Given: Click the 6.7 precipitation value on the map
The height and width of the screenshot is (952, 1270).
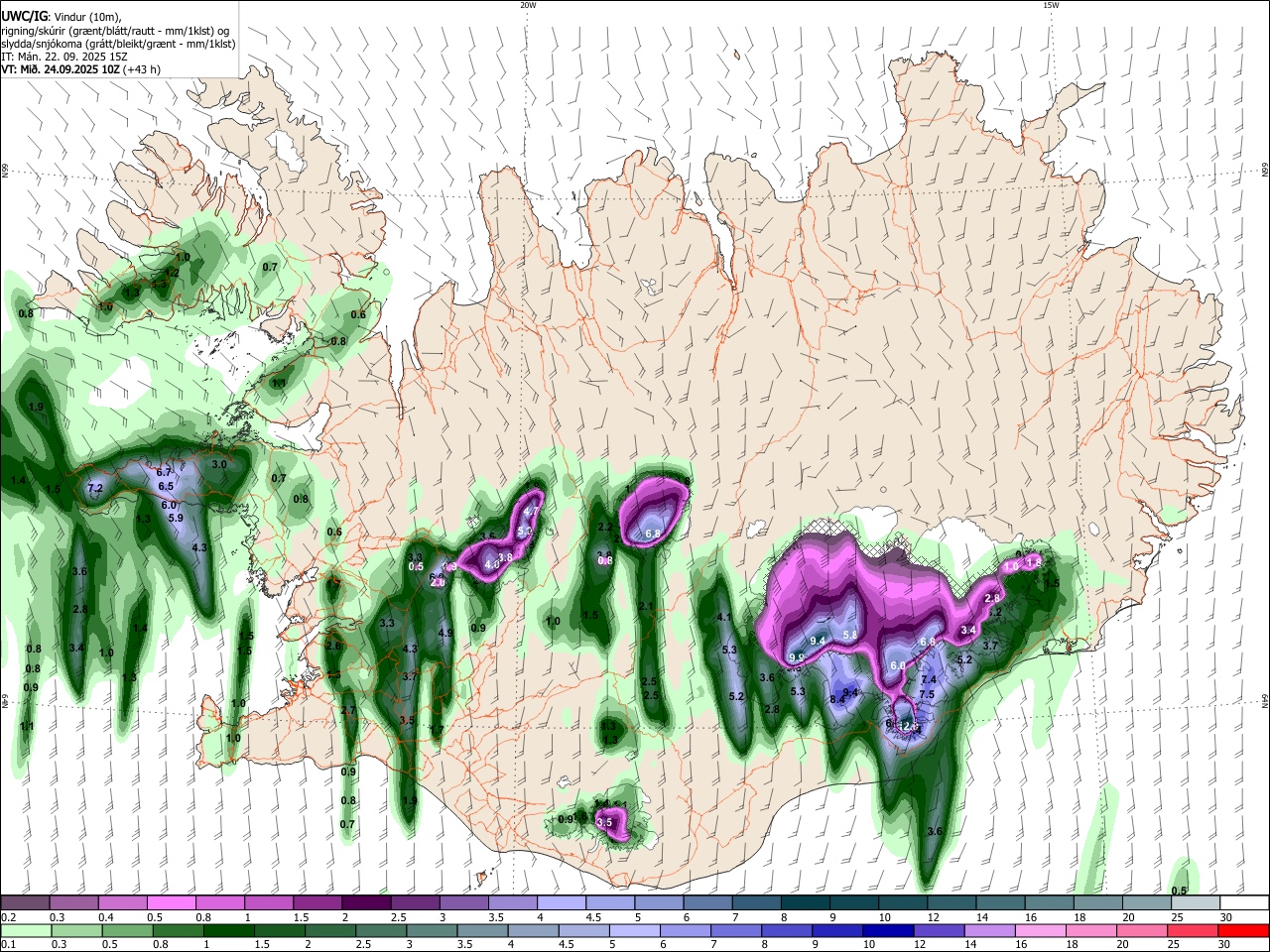Looking at the screenshot, I should coord(165,472).
